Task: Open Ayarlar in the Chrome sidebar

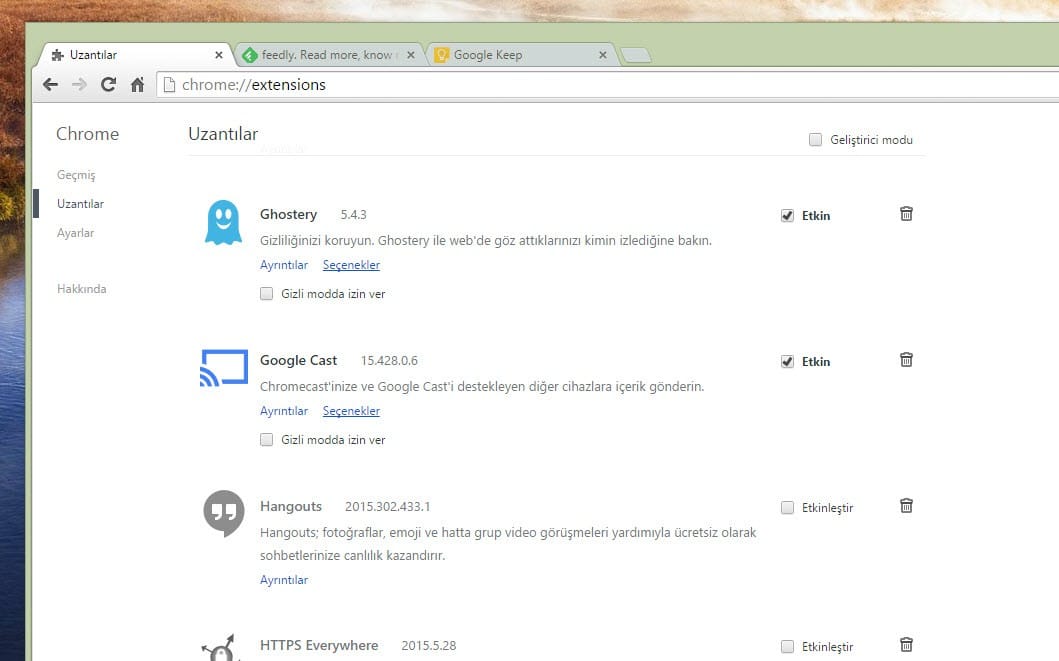Action: pos(75,233)
